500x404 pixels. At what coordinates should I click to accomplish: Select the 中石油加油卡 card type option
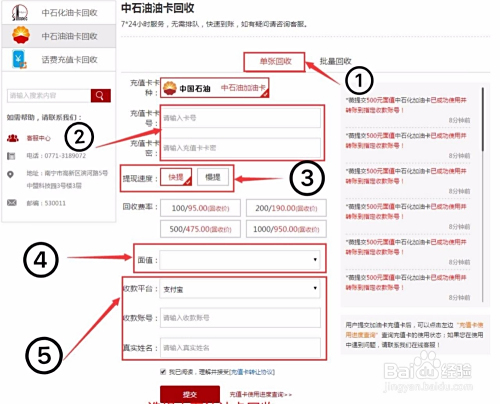coord(214,88)
